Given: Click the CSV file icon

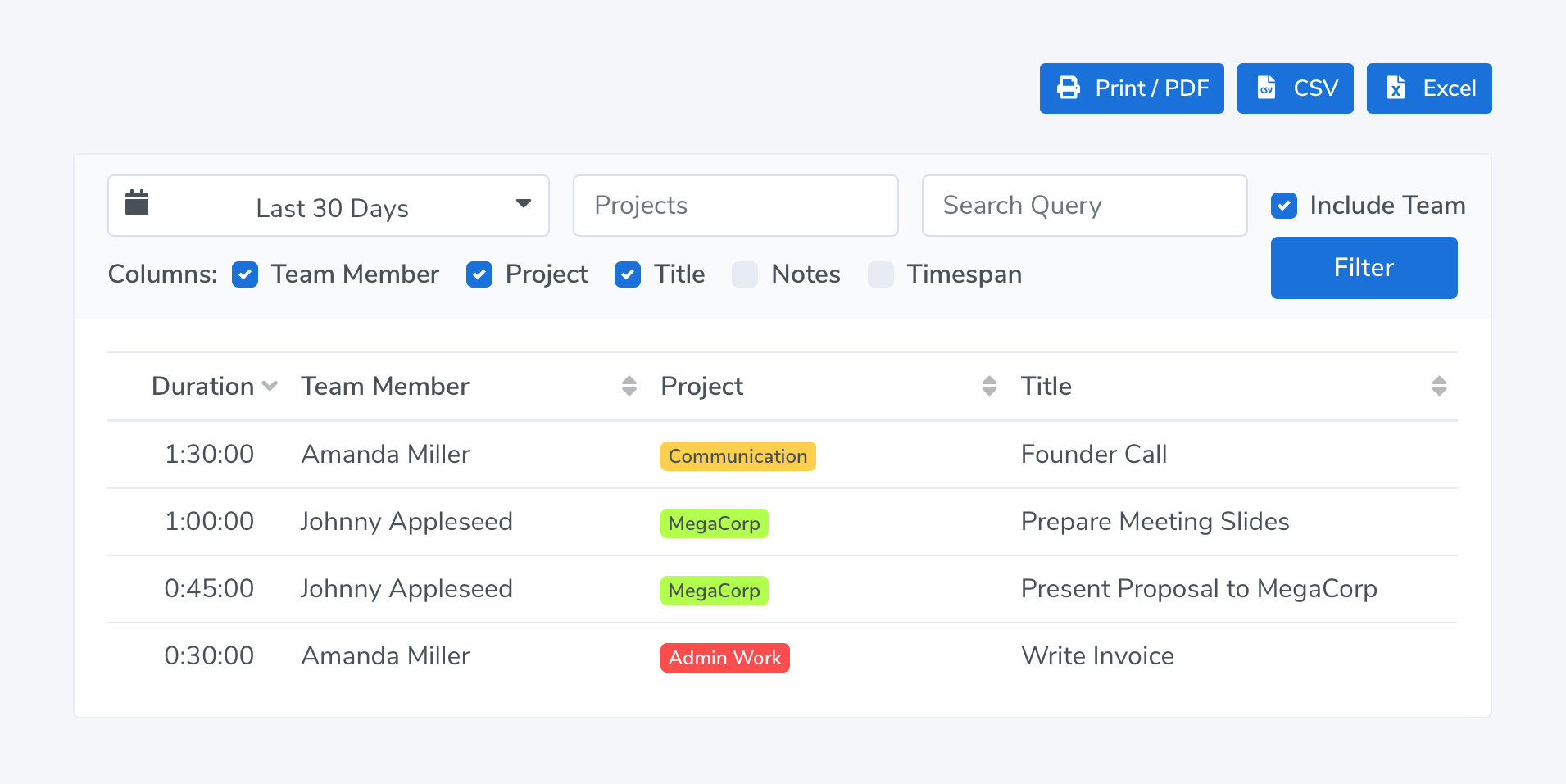Looking at the screenshot, I should click(x=1266, y=88).
